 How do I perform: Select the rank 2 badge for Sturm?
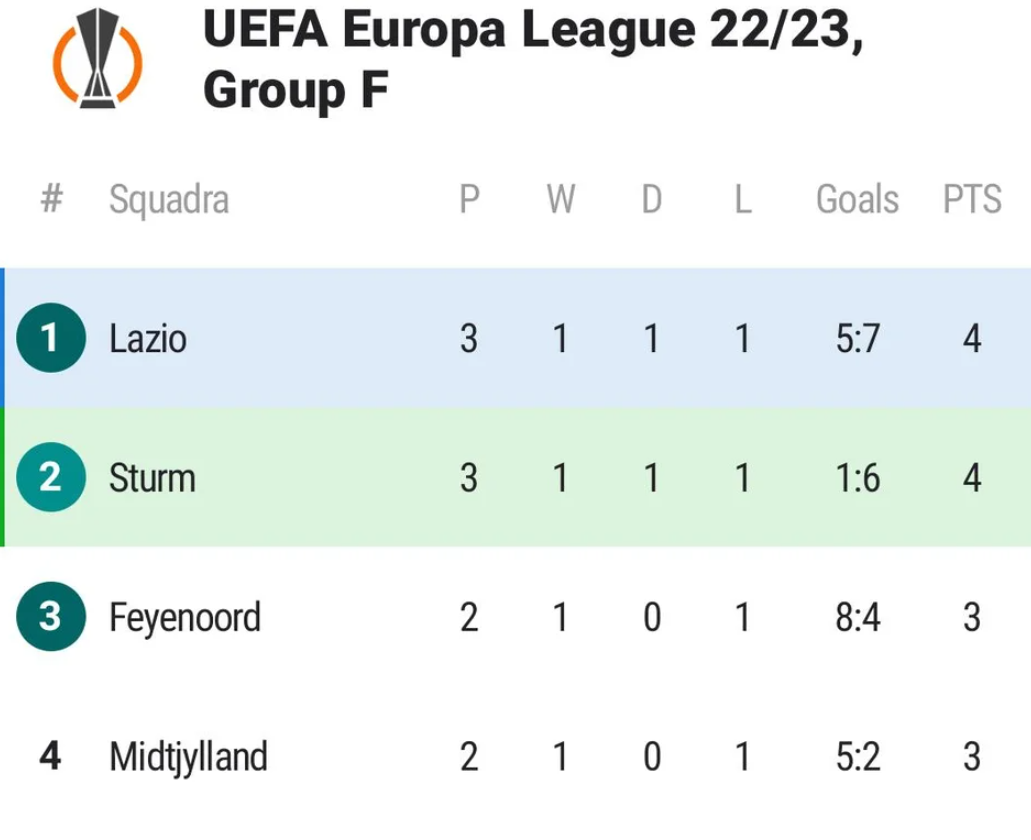point(51,477)
